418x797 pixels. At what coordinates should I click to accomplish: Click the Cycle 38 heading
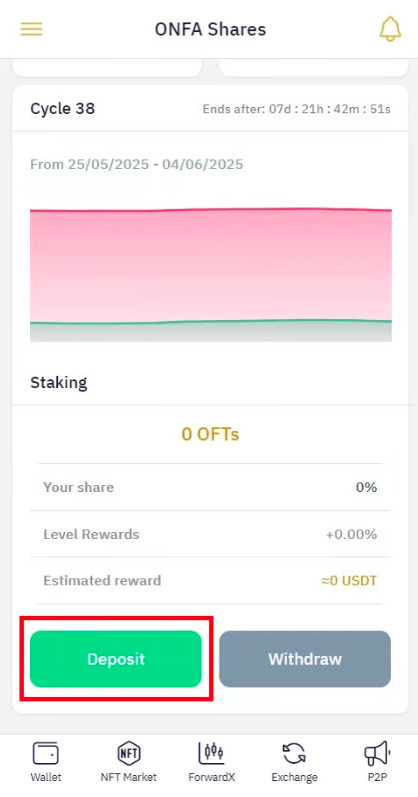(63, 109)
